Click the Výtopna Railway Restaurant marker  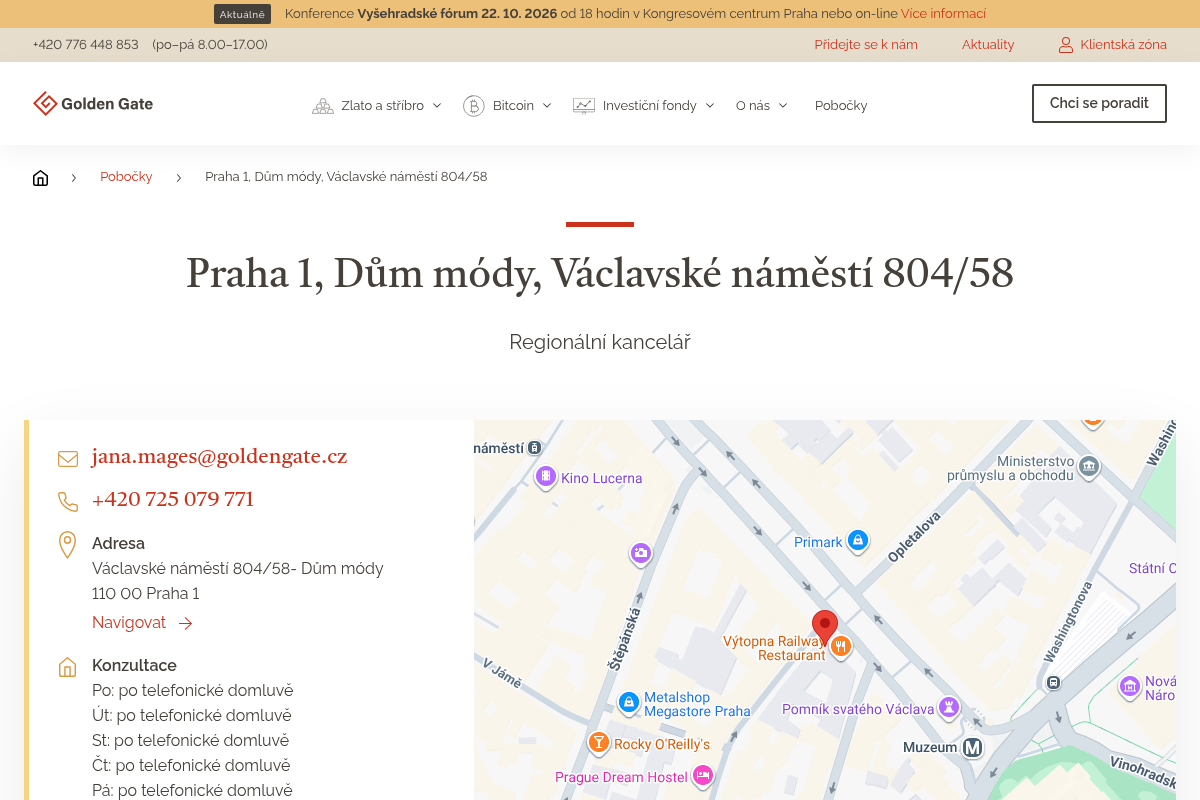coord(841,647)
